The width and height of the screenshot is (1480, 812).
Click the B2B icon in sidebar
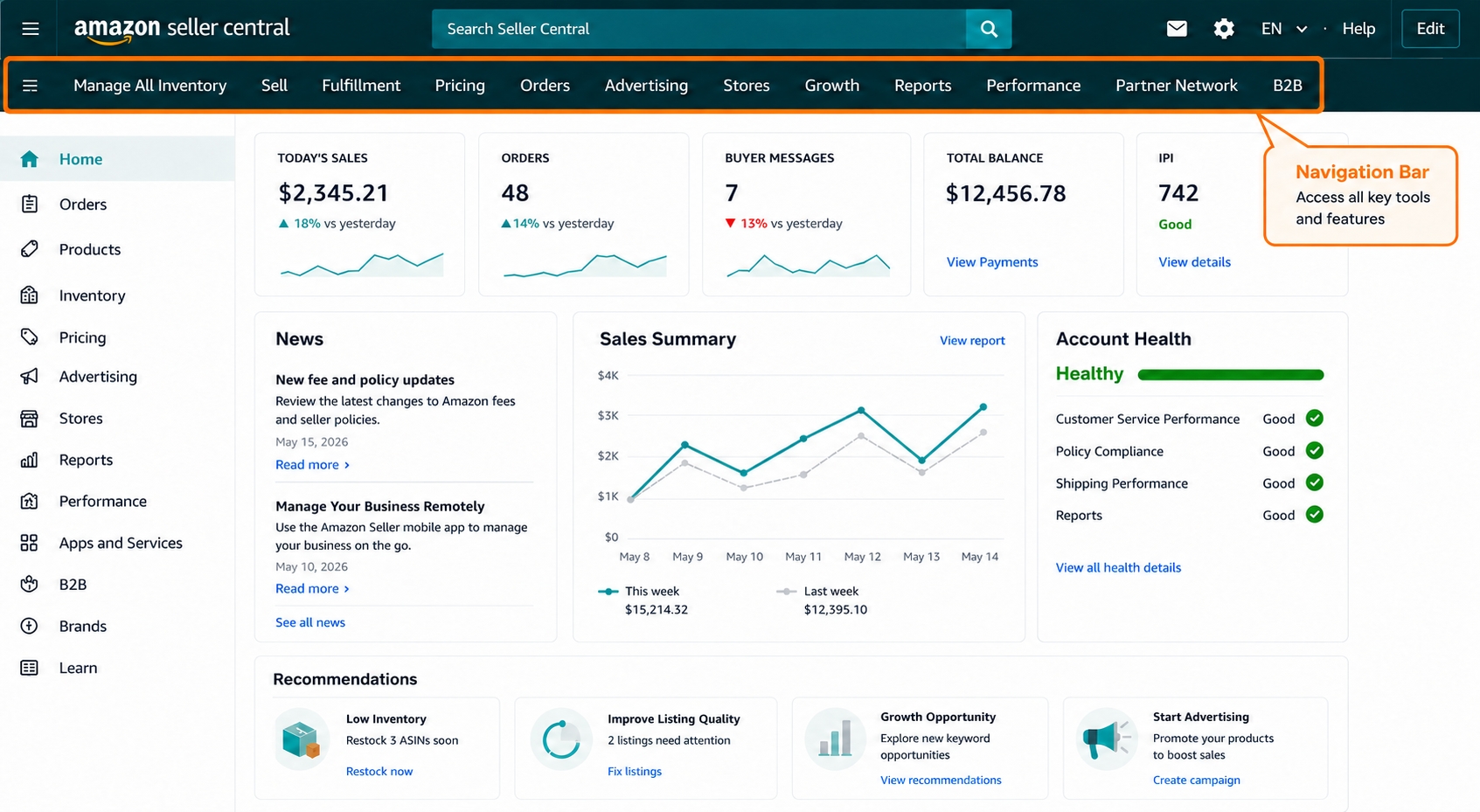pos(29,584)
